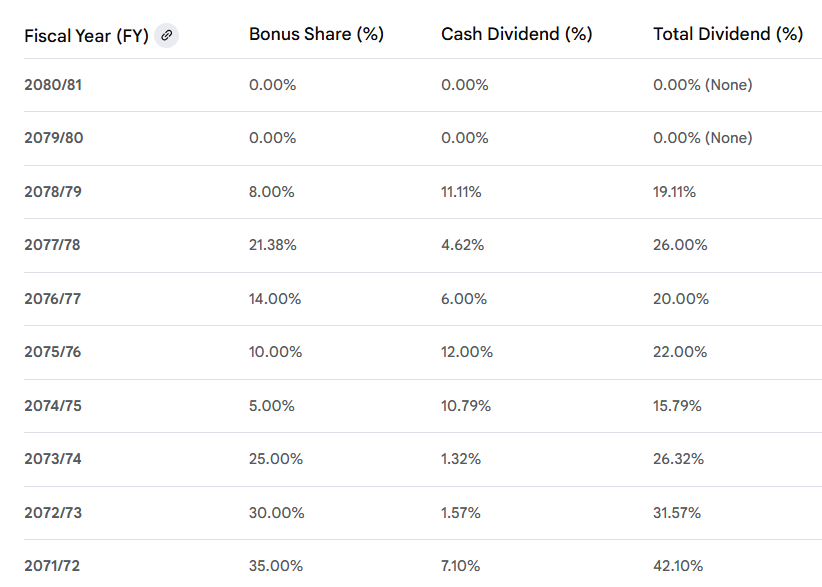Image resolution: width=822 pixels, height=587 pixels.
Task: Click the Fiscal Year (FY) column header
Action: pyautogui.click(x=86, y=35)
